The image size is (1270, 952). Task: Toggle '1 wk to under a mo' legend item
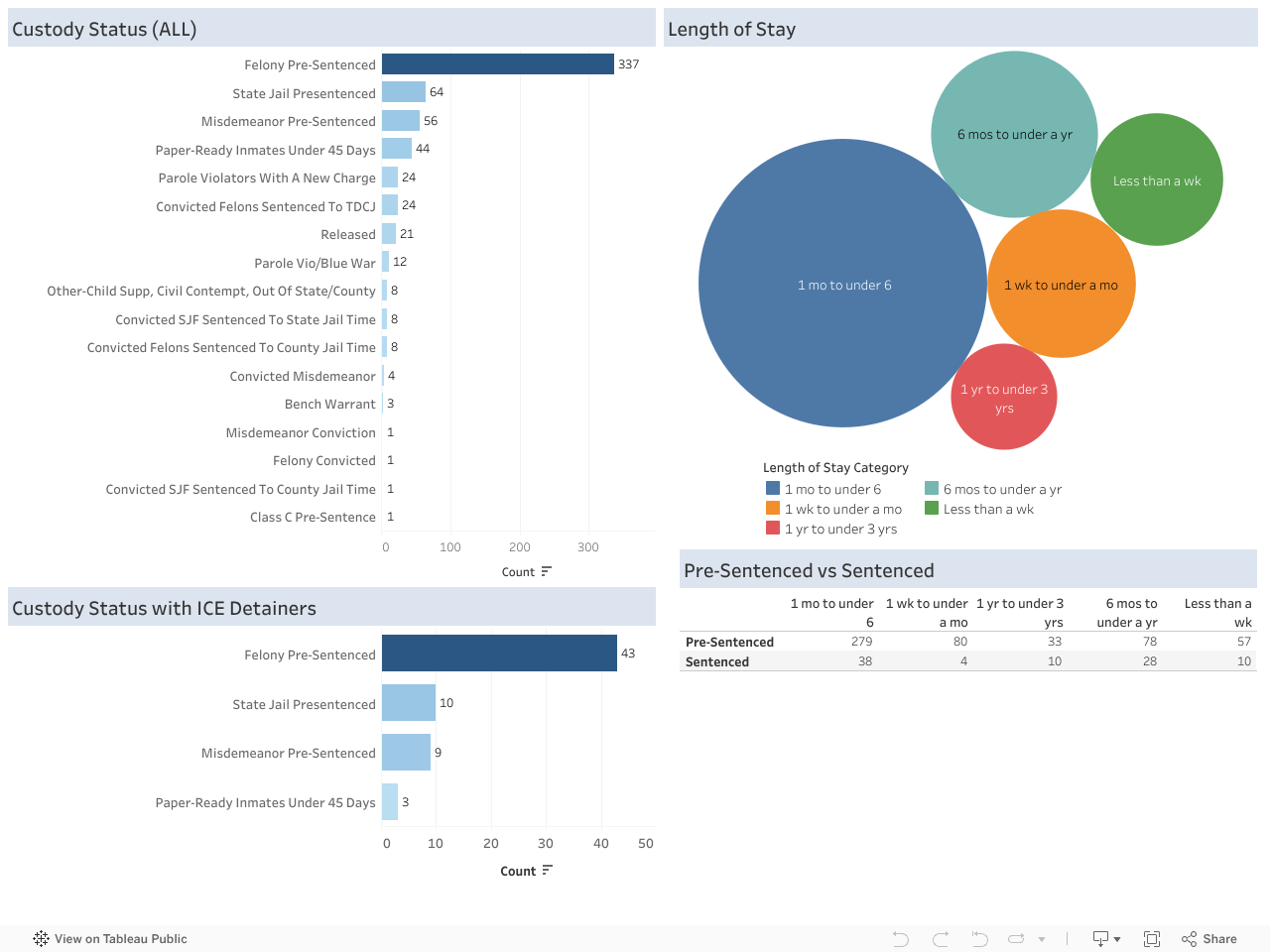(x=842, y=509)
